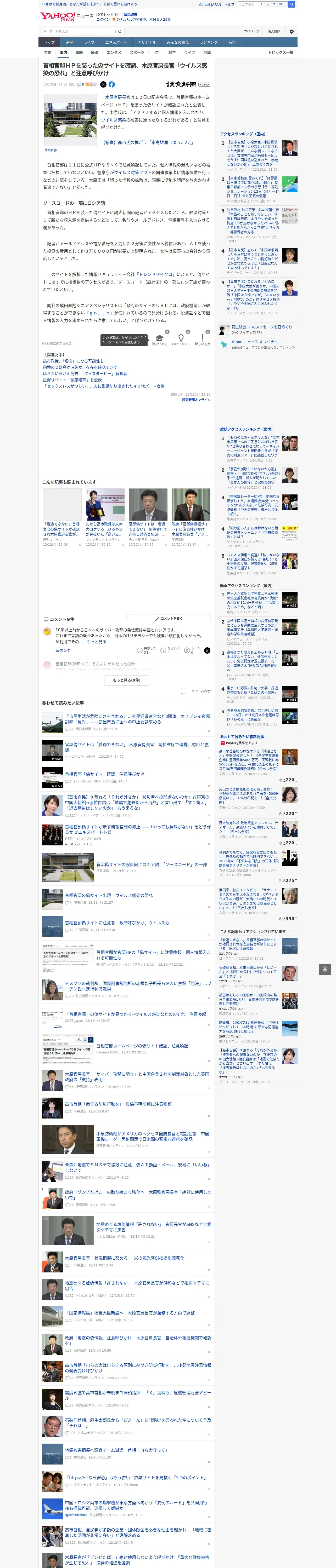
Task: Open the マイページ link
Action: click(252, 32)
